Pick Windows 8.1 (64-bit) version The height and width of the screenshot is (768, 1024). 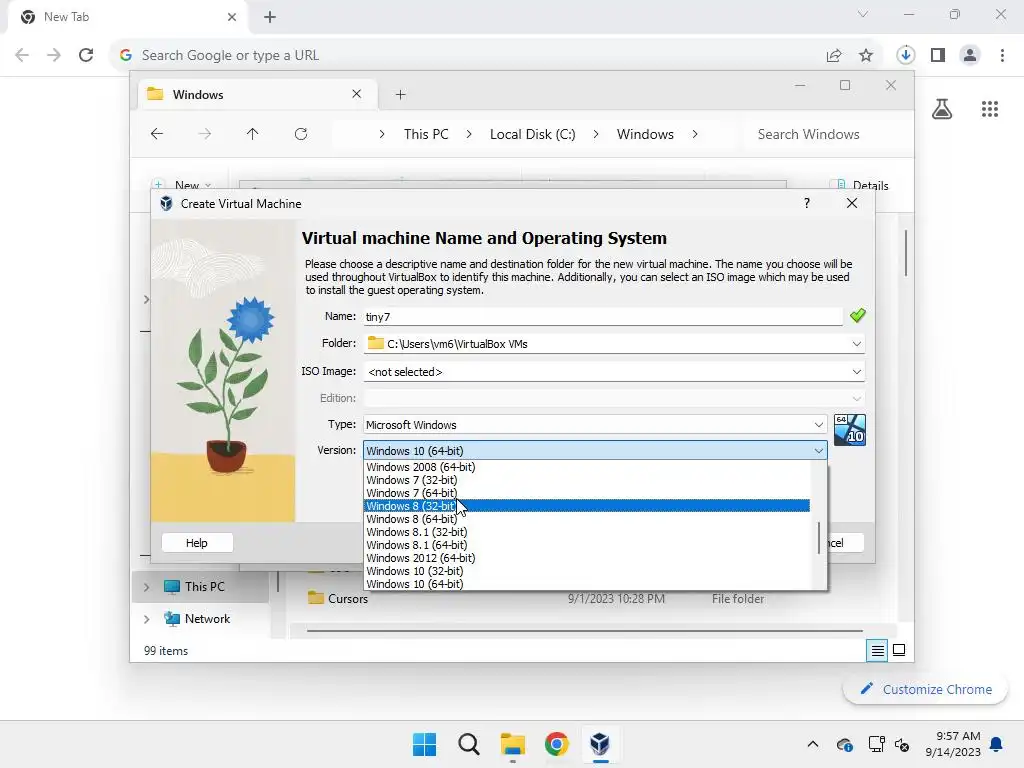point(586,545)
